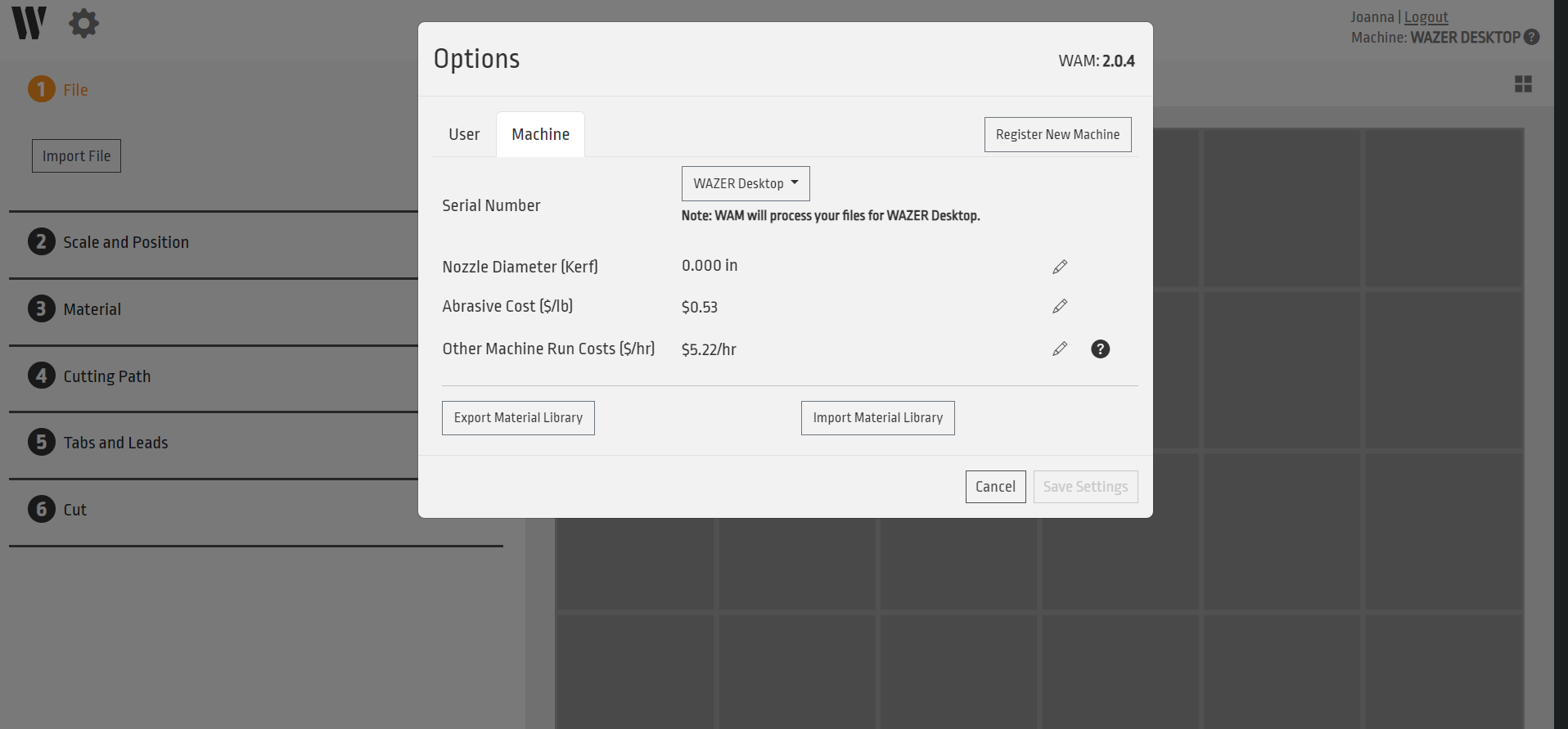
Task: Select the Machine tab
Action: coord(540,134)
